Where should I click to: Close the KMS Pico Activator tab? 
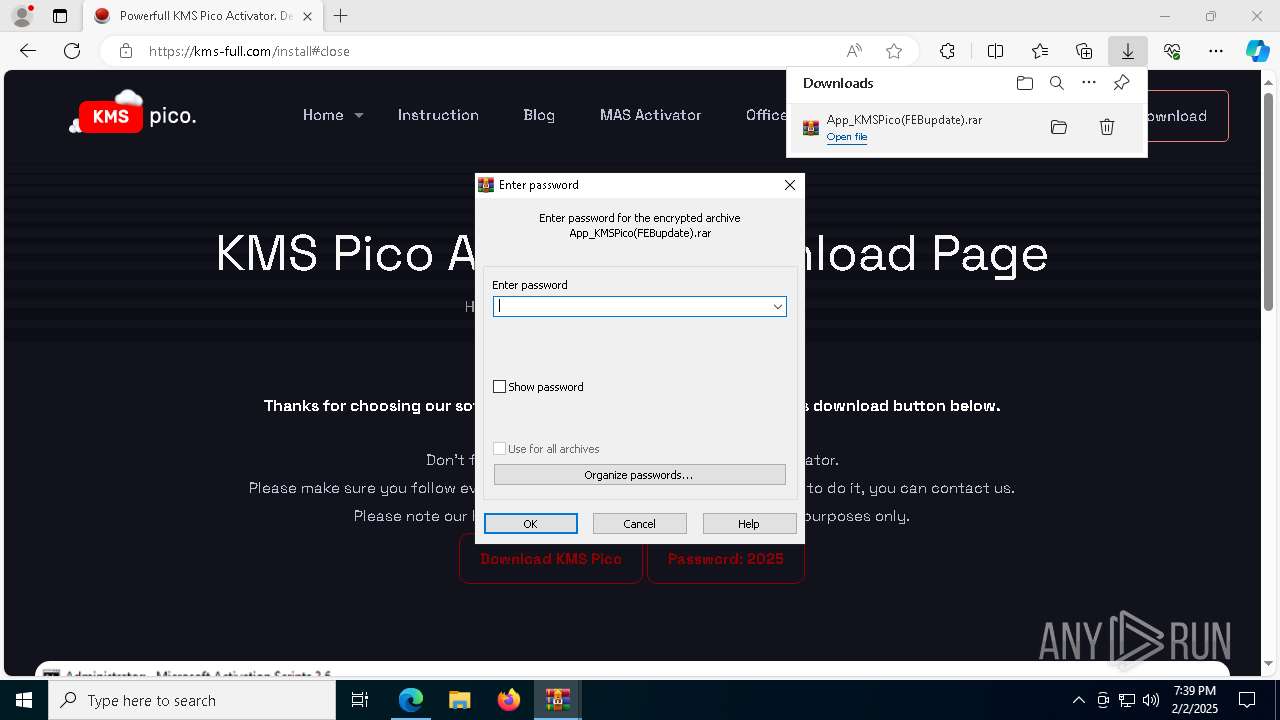(x=307, y=16)
